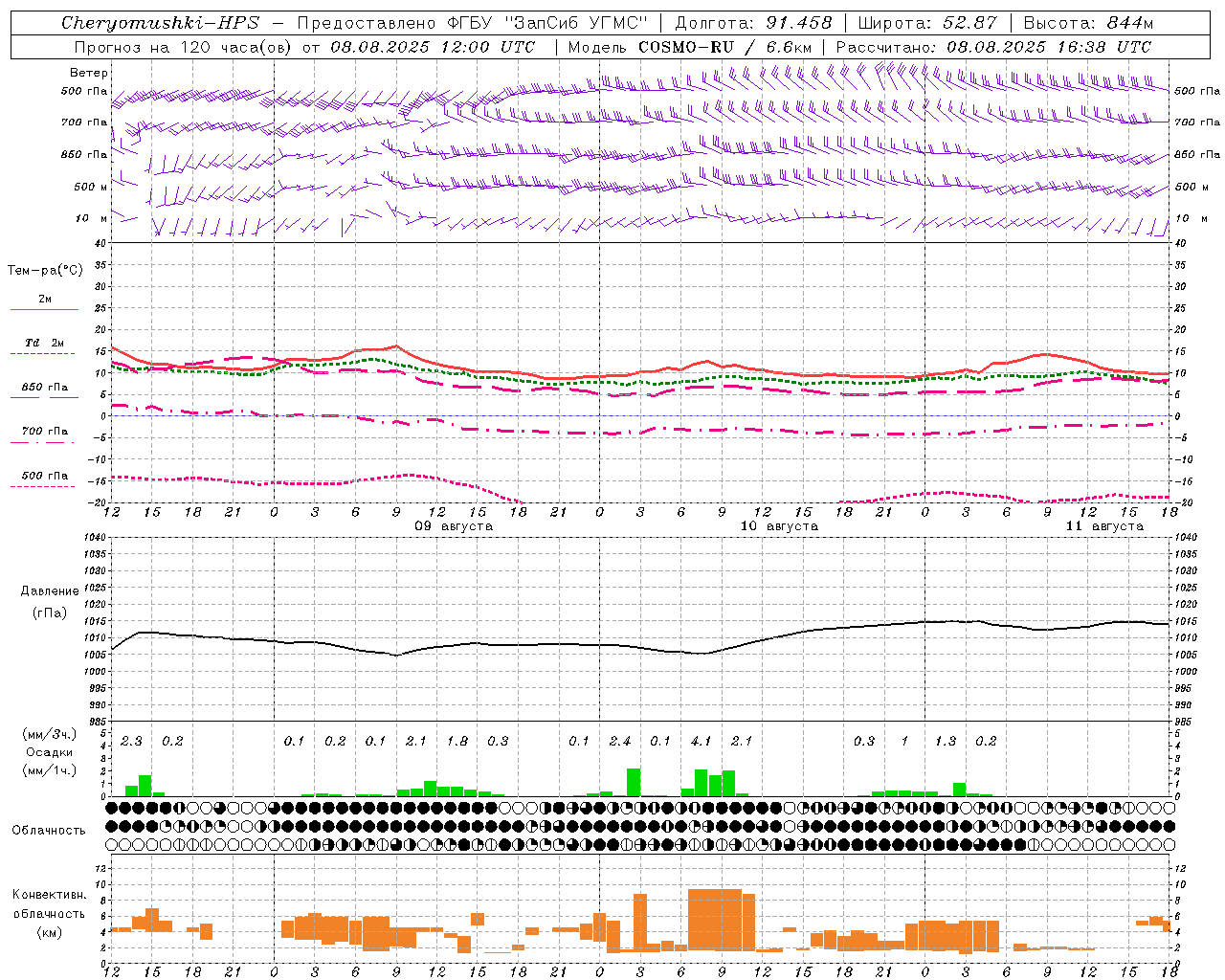Click the 'Давление' pressure label
Image resolution: width=1225 pixels, height=980 pixels.
[x=49, y=591]
